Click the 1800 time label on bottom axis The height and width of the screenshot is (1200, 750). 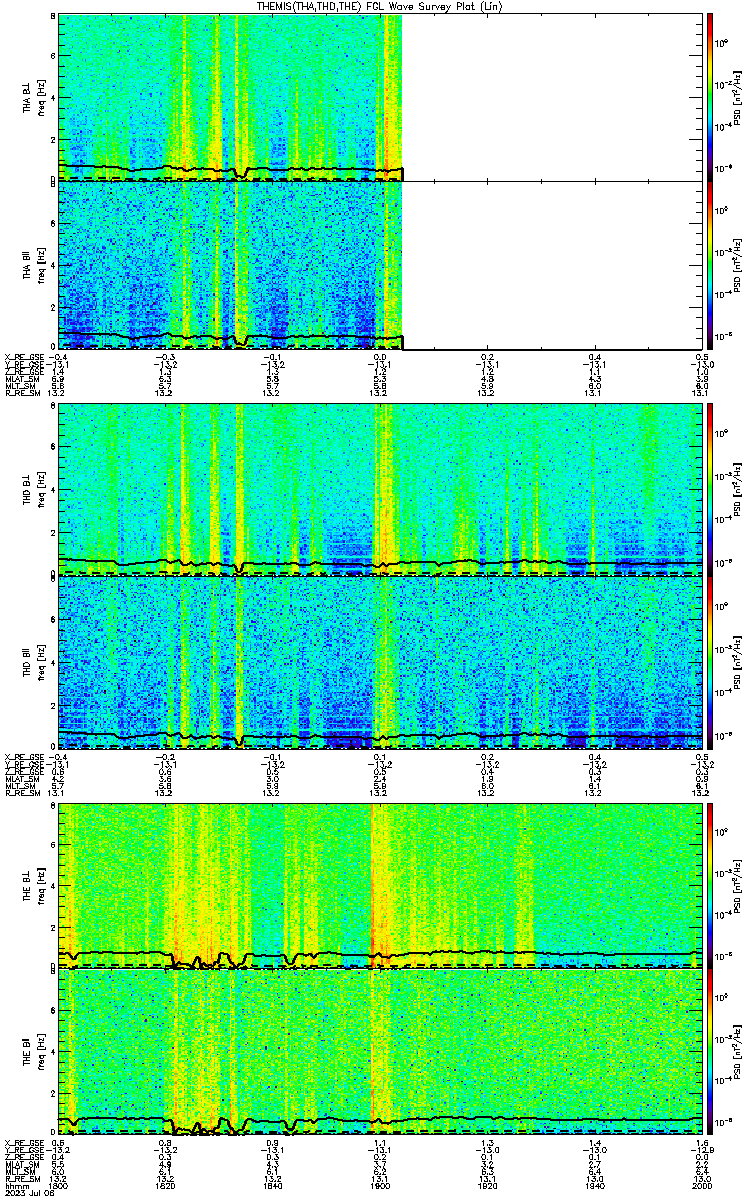pyautogui.click(x=59, y=1185)
